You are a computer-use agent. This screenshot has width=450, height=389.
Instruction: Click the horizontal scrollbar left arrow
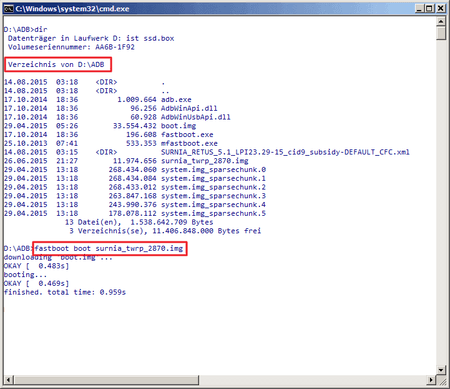pos(9,380)
